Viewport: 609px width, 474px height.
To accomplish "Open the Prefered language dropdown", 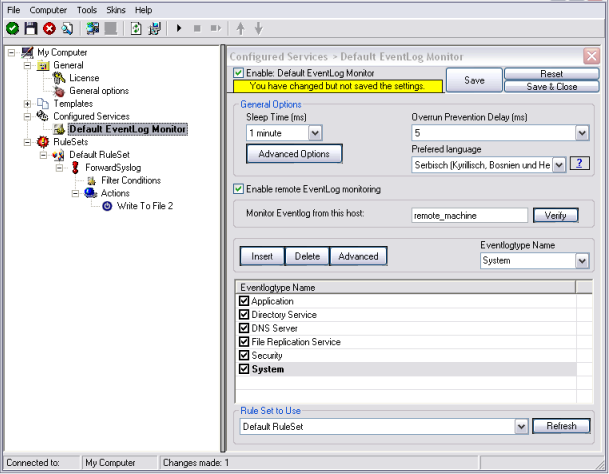I will pos(559,165).
